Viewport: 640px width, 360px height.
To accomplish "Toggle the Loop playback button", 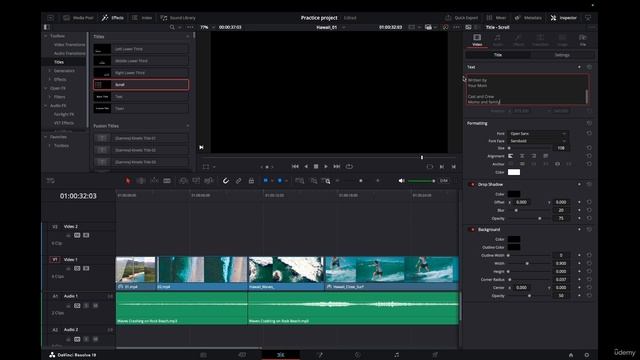I will (x=349, y=167).
